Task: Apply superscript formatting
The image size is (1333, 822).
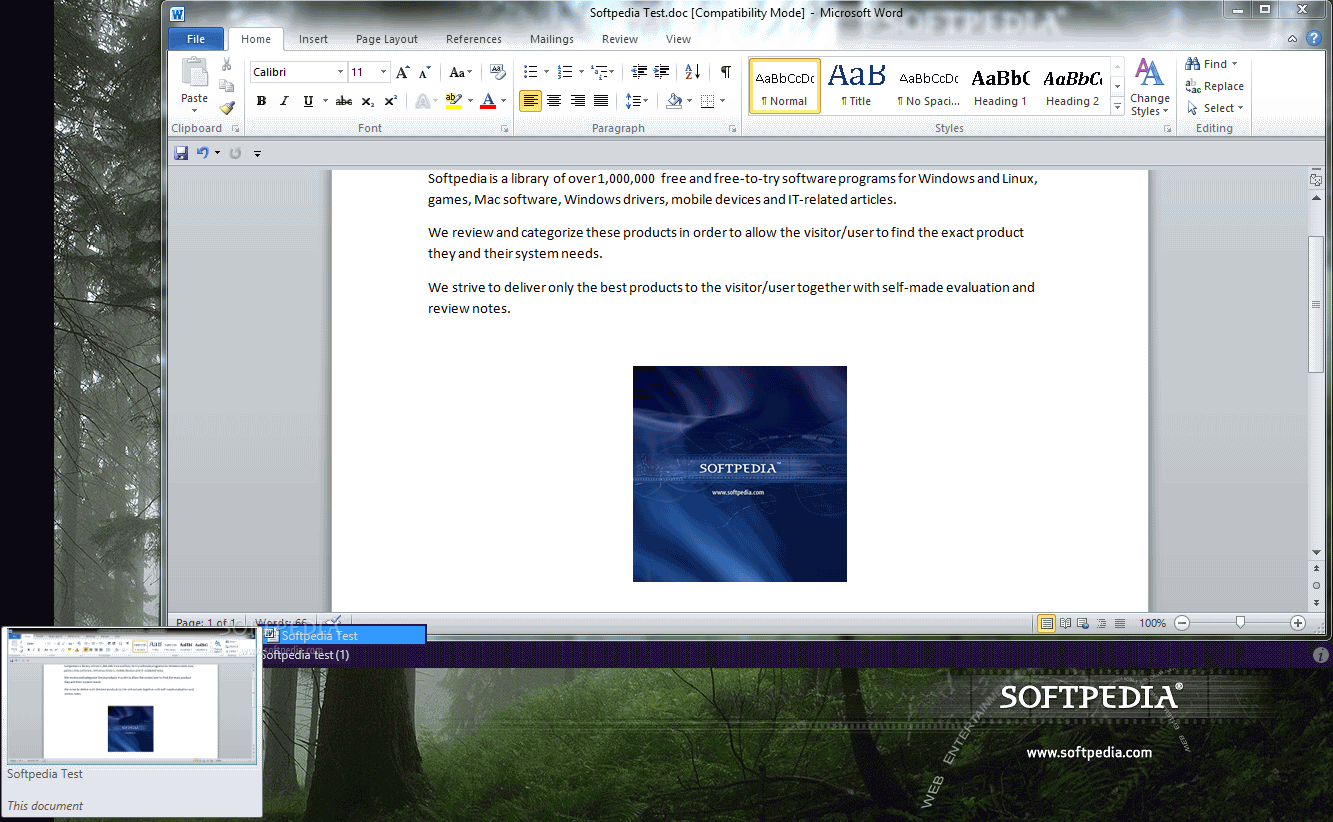Action: 390,101
